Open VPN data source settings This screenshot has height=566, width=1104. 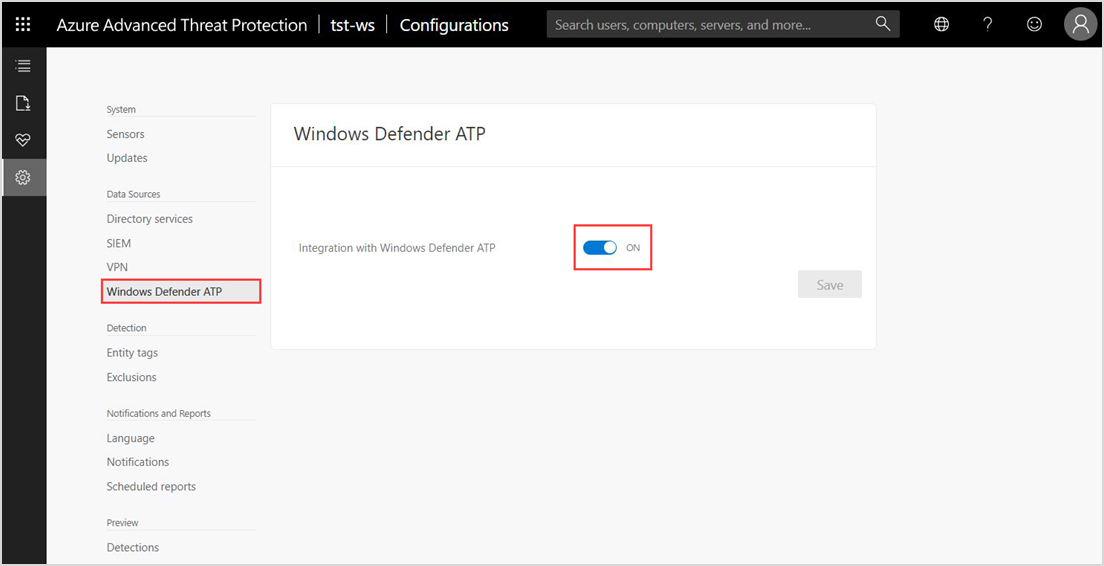coord(117,268)
